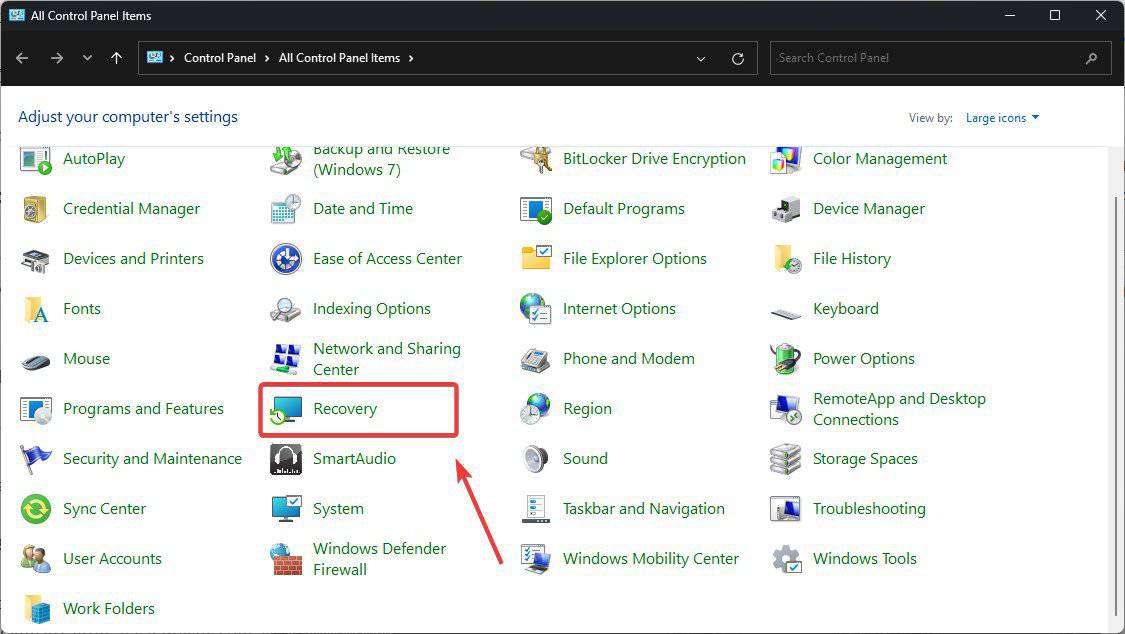1125x634 pixels.
Task: Go up one level with up arrow
Action: 116,58
